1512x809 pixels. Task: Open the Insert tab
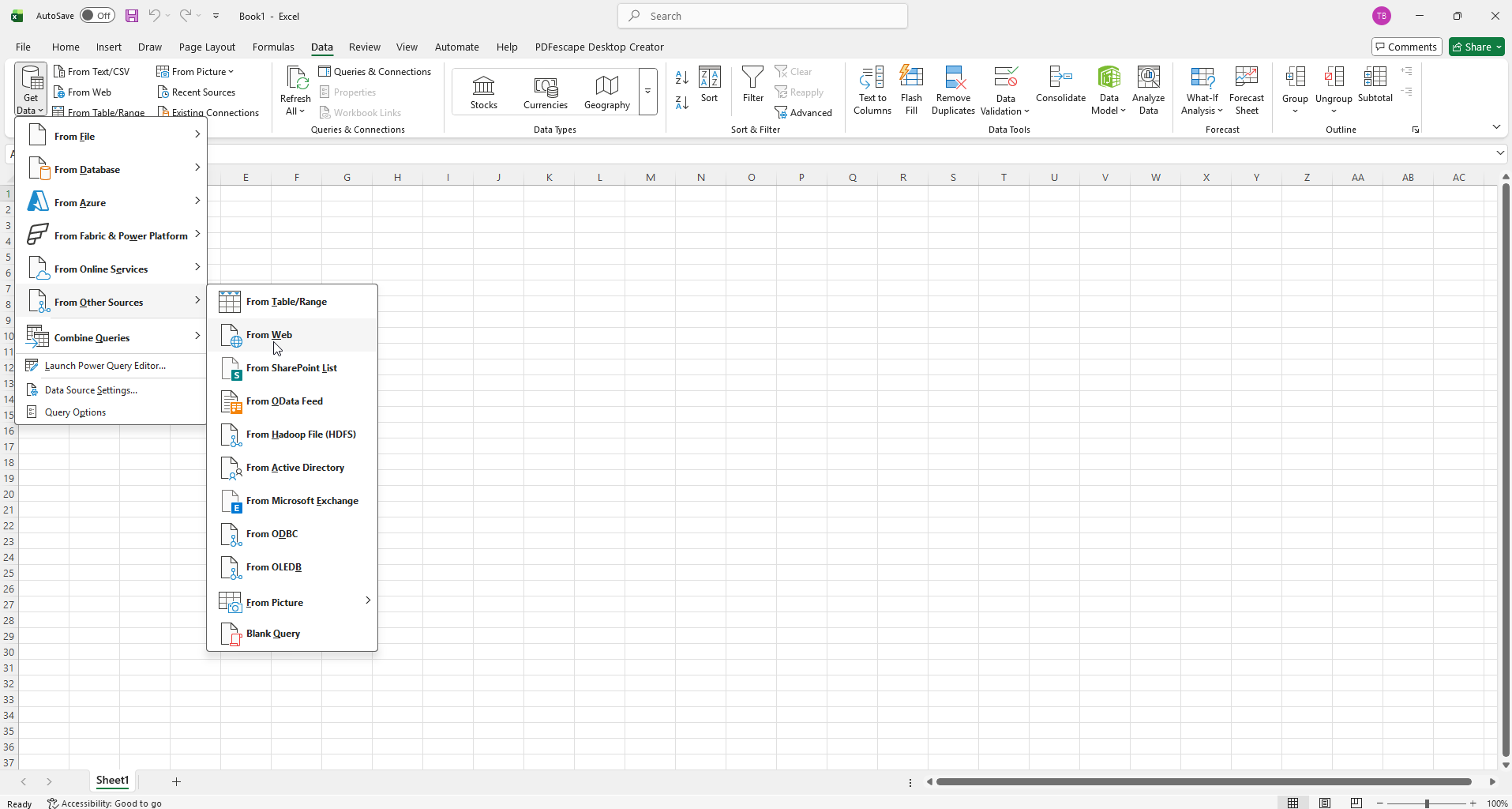pos(109,47)
